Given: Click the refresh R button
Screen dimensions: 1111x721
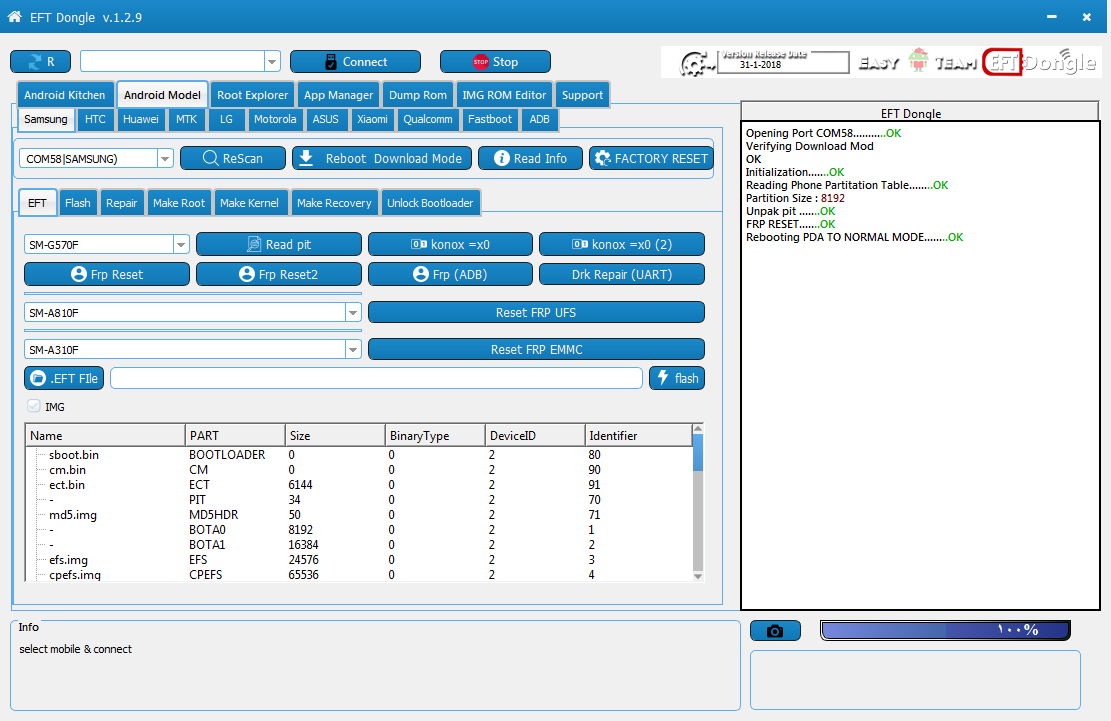Looking at the screenshot, I should [x=40, y=62].
